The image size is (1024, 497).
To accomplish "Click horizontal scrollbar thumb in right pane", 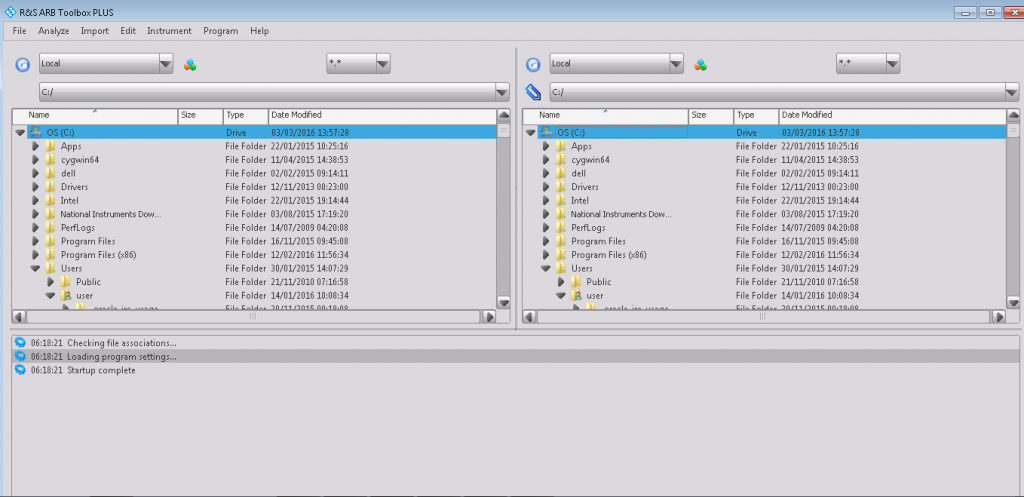I will (x=762, y=317).
